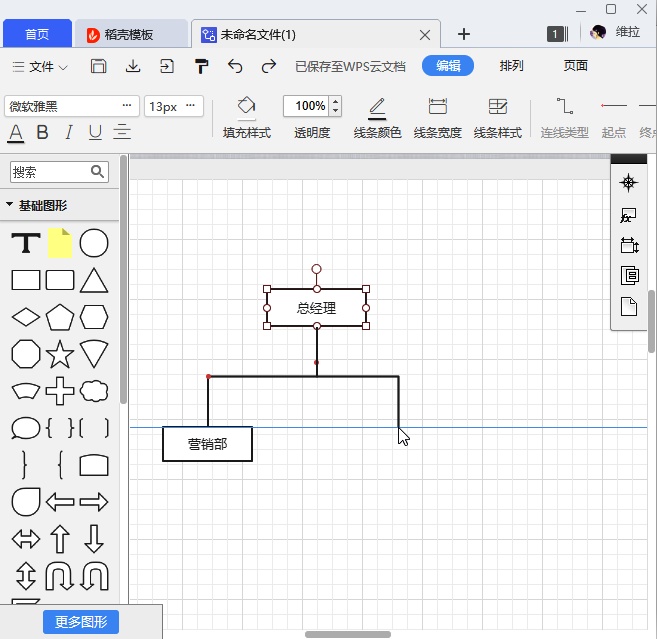Collapse the 基础图形 shapes section
The width and height of the screenshot is (657, 639).
[x=9, y=204]
